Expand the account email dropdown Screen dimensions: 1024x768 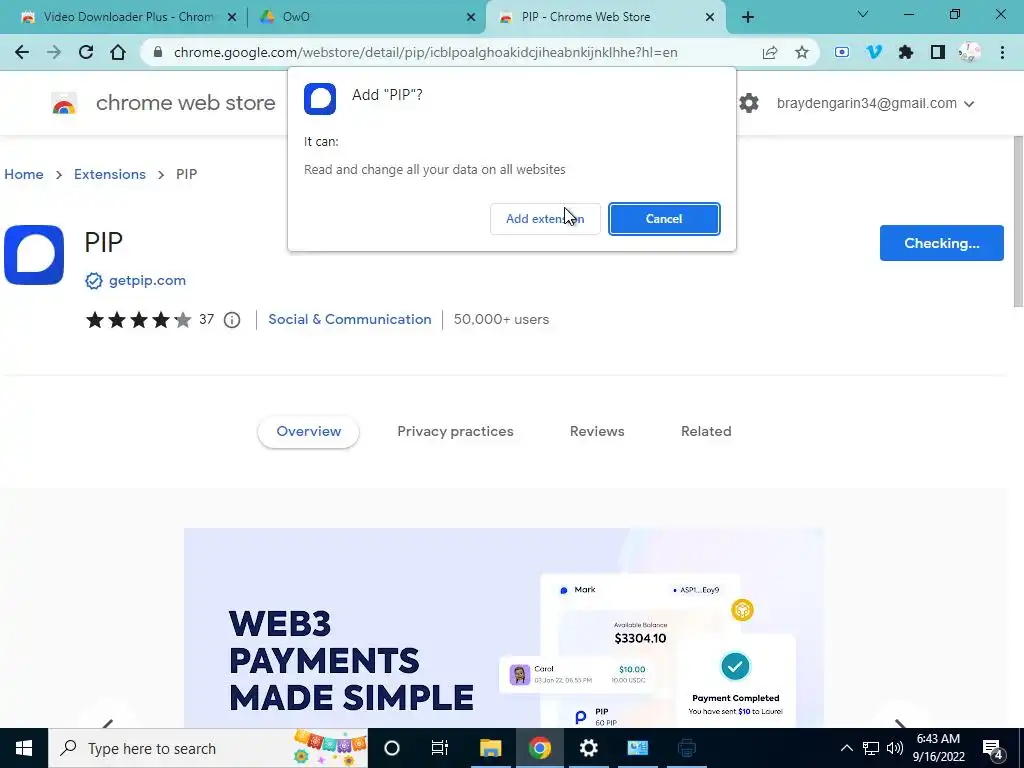[x=969, y=104]
